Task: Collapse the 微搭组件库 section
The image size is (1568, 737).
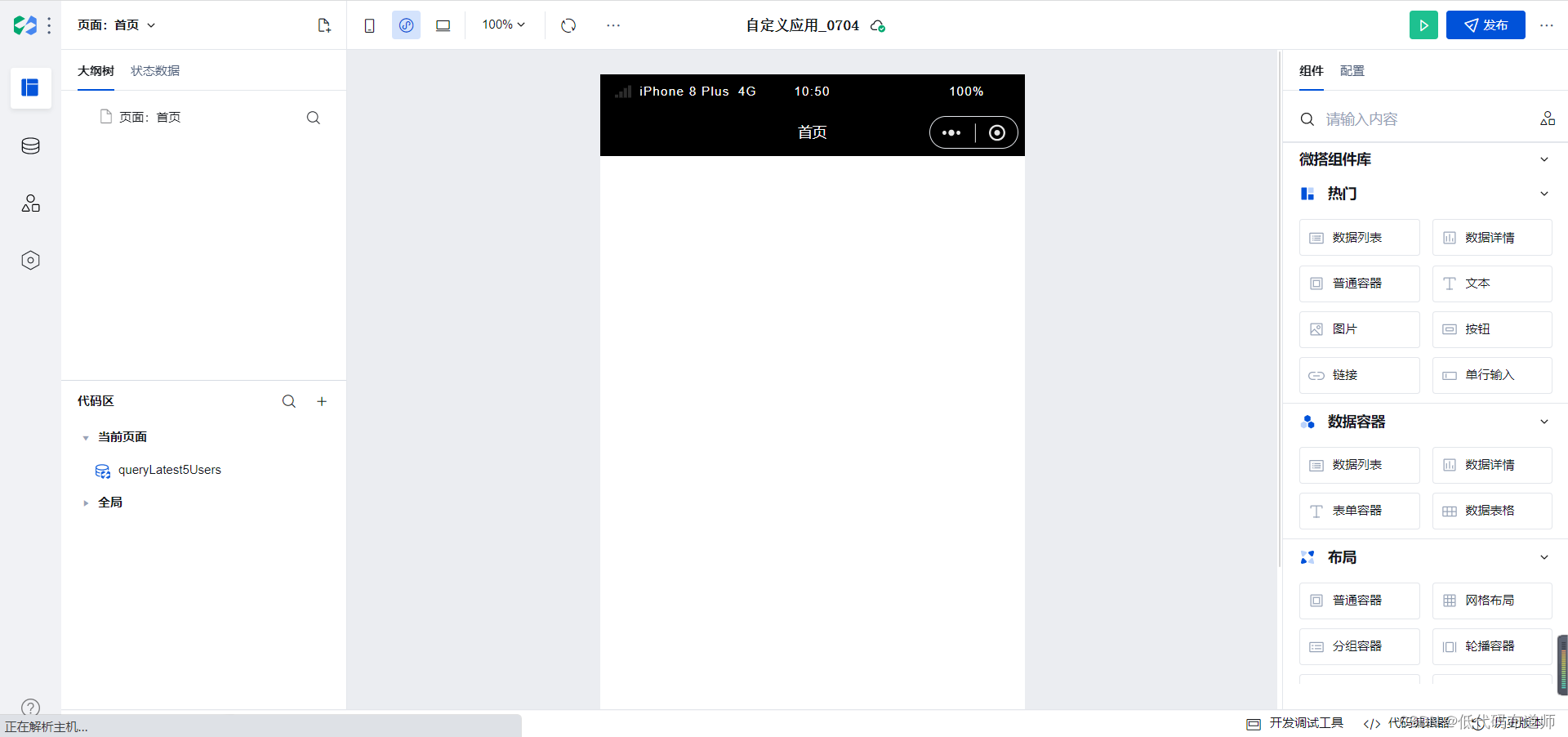Action: click(x=1544, y=159)
